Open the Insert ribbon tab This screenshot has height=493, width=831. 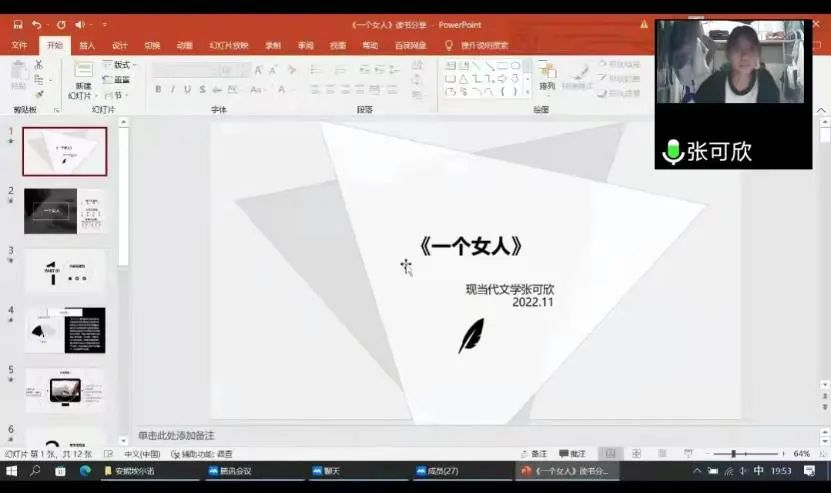pyautogui.click(x=87, y=45)
